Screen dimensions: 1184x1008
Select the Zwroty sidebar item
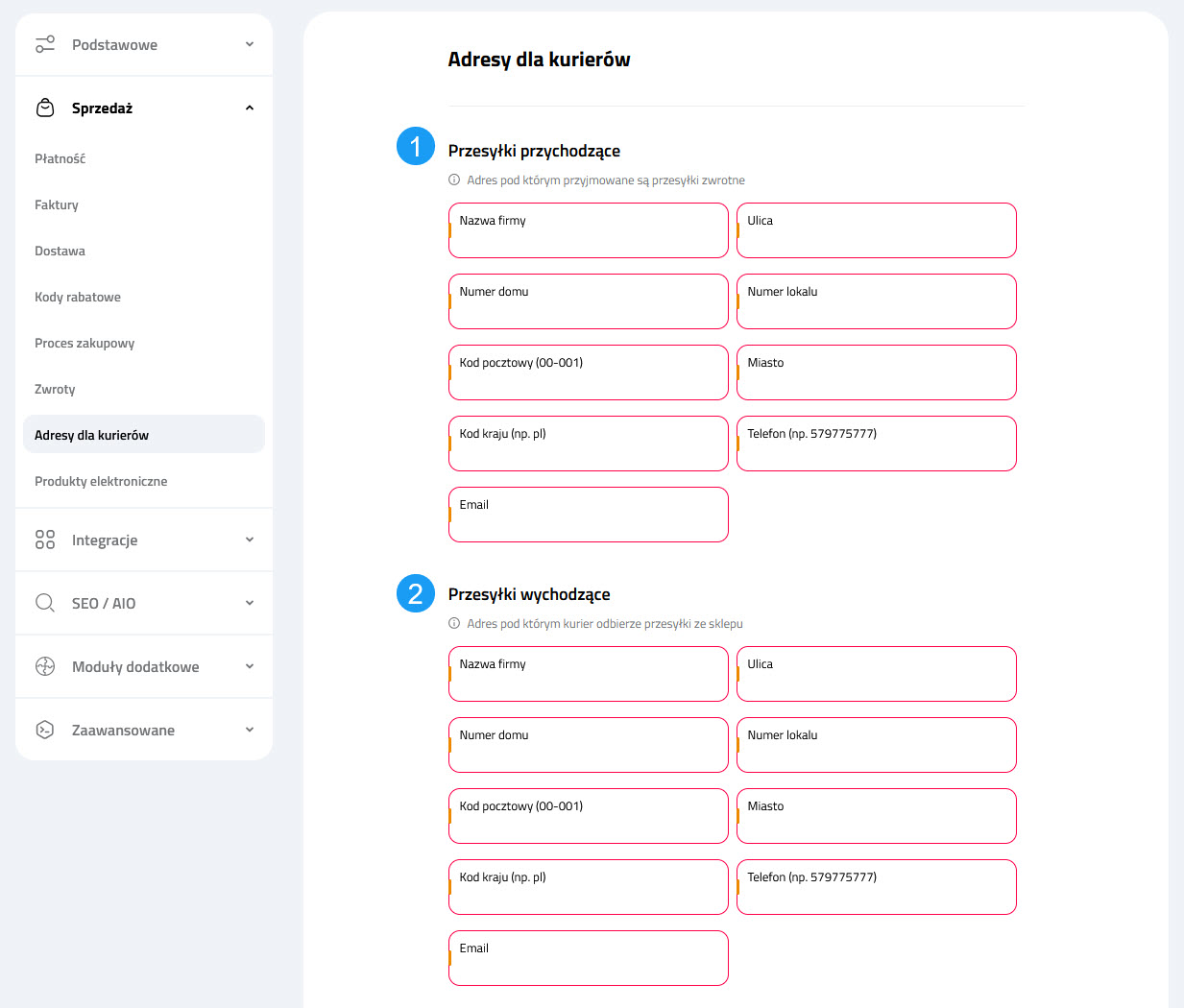[55, 389]
